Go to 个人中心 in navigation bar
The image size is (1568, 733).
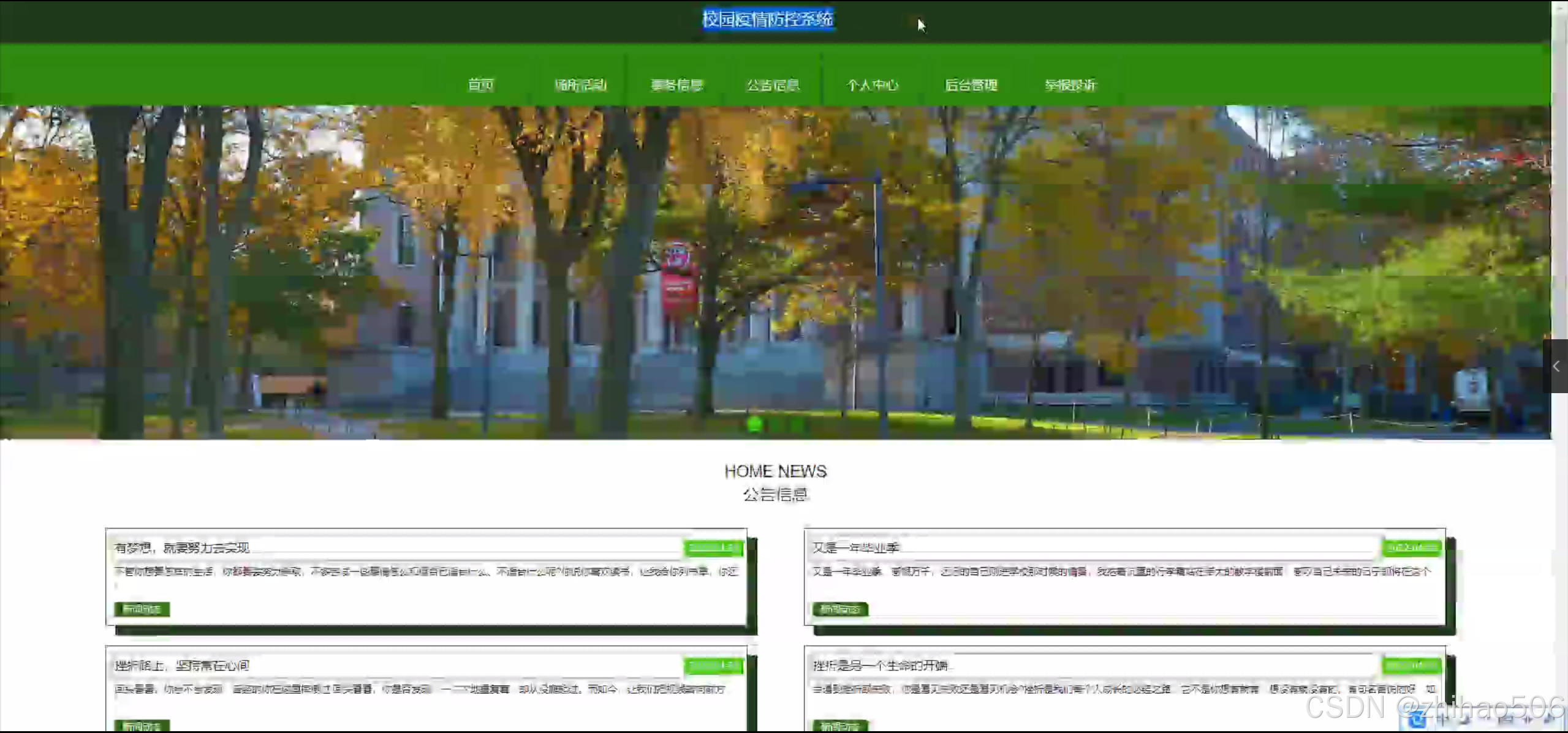point(872,85)
